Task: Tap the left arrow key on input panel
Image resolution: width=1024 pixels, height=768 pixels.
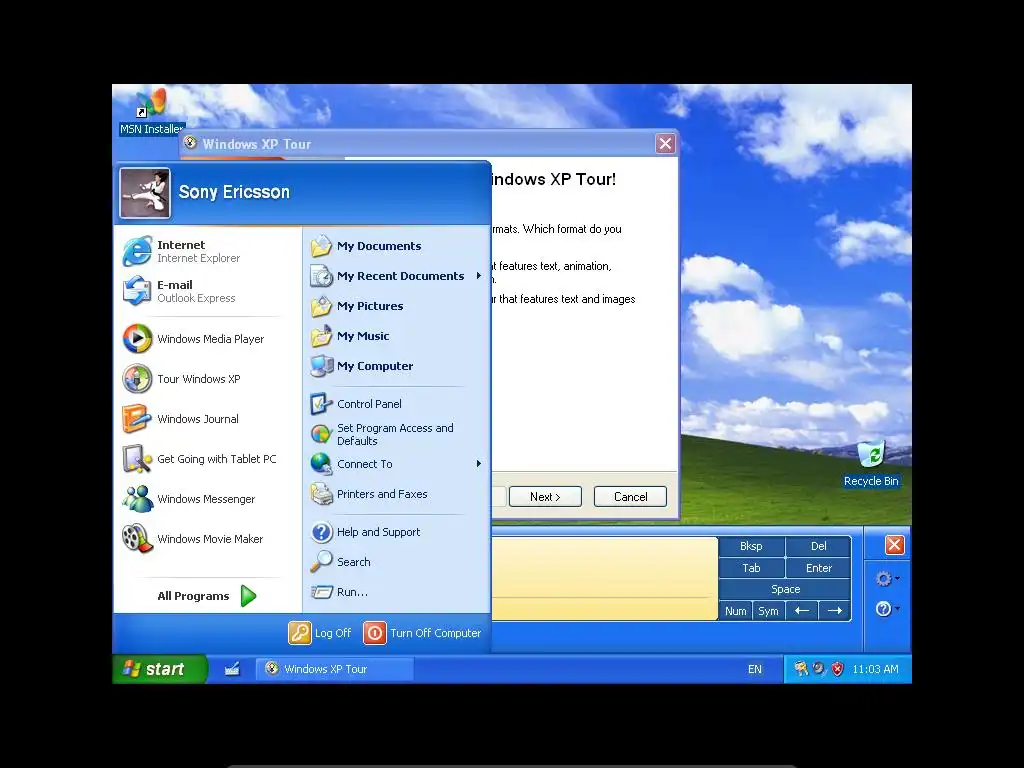Action: [x=802, y=611]
